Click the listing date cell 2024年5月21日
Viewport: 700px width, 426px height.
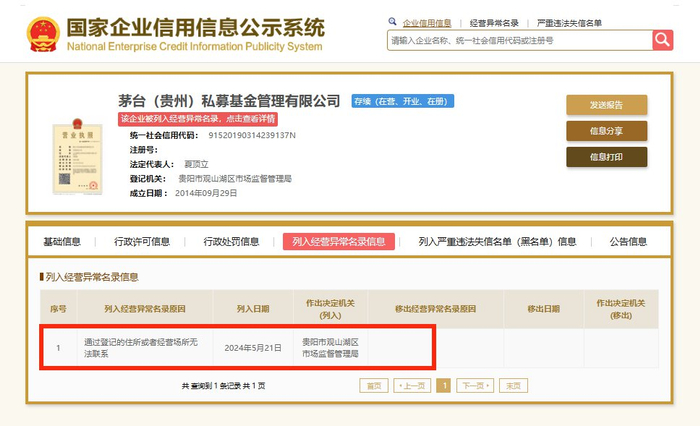(253, 348)
